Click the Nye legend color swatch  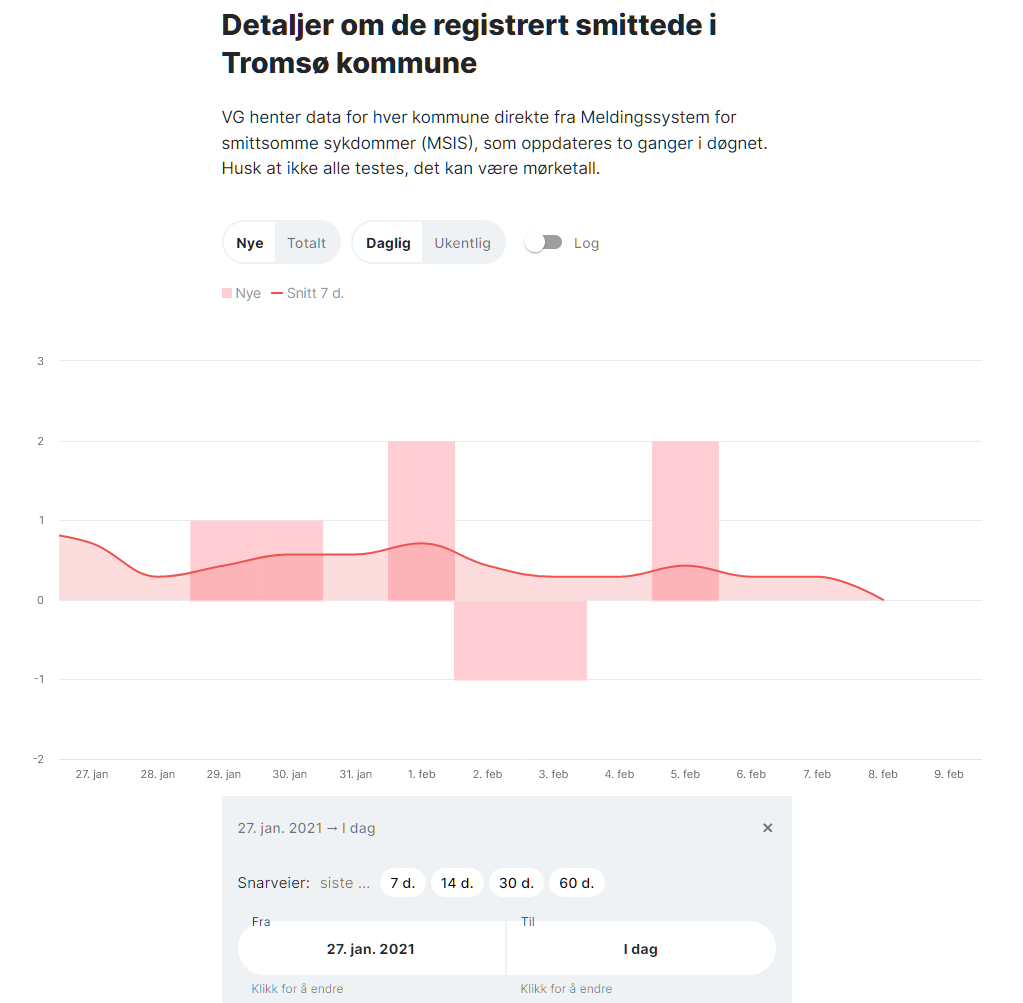pos(227,293)
